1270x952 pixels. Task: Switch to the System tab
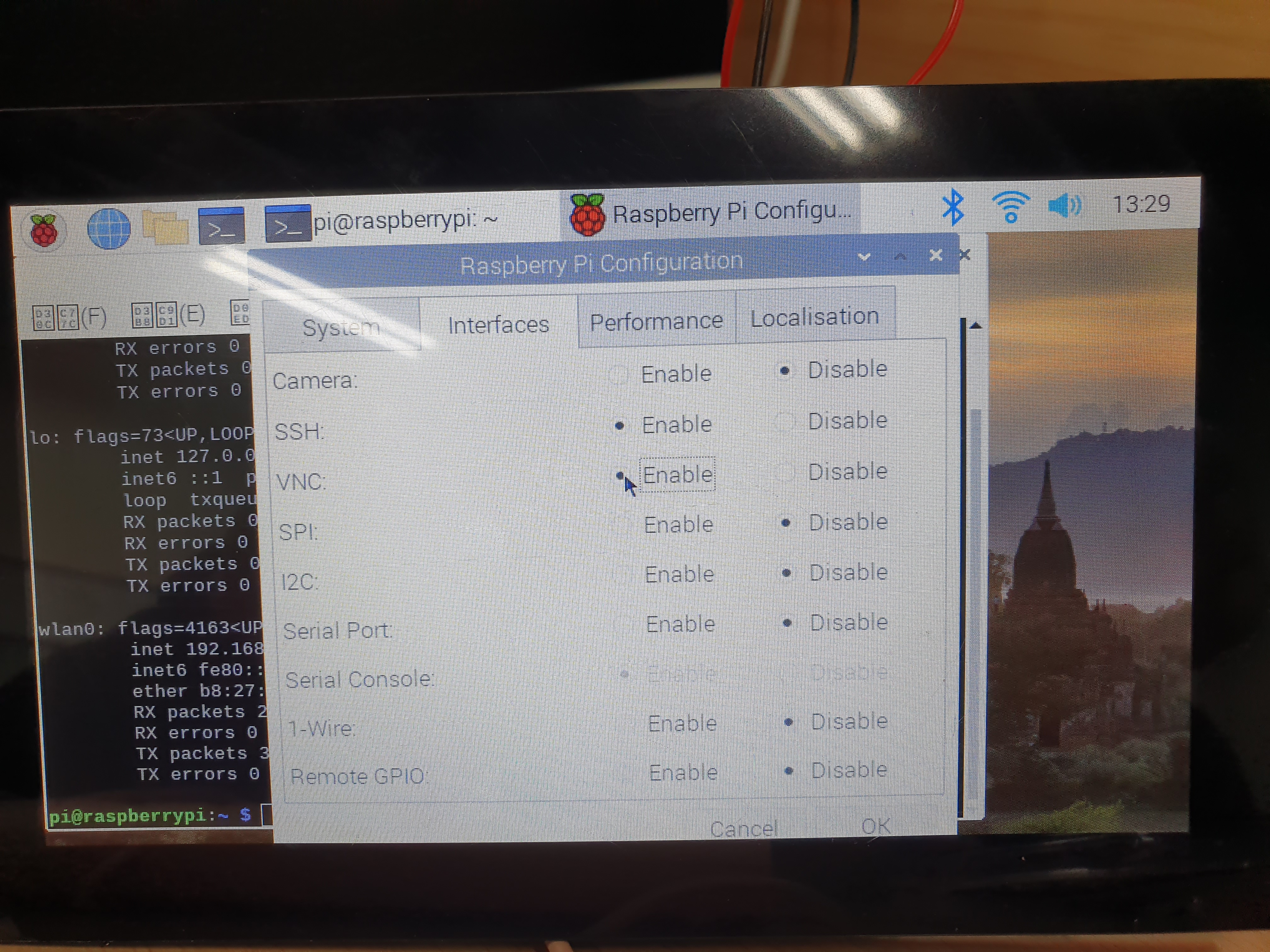pos(341,327)
